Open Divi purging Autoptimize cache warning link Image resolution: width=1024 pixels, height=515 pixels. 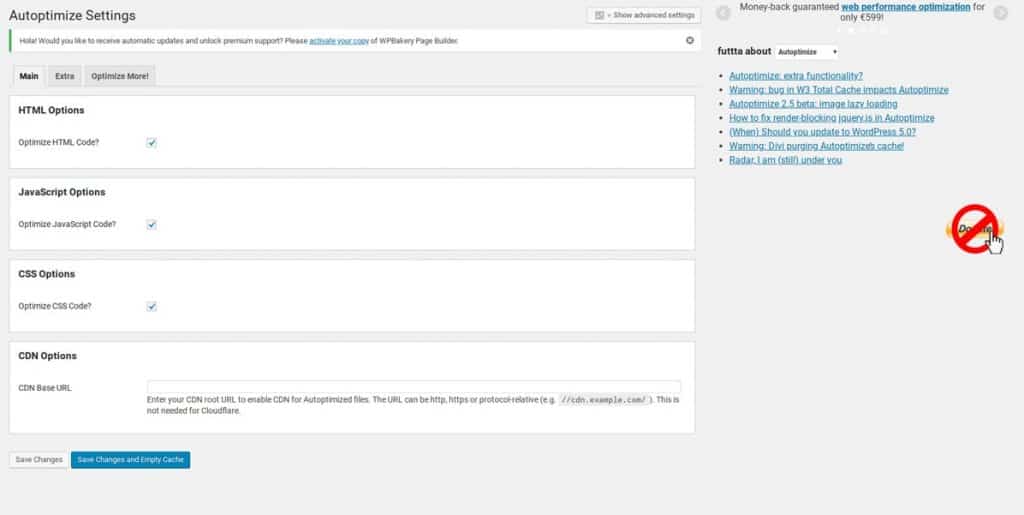point(816,146)
